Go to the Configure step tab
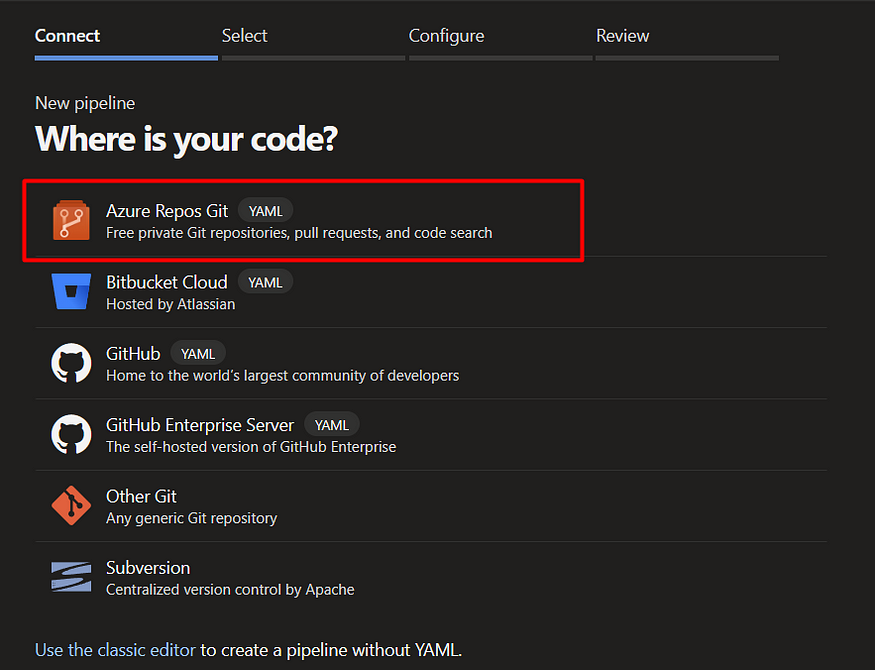This screenshot has height=670, width=875. (501, 42)
